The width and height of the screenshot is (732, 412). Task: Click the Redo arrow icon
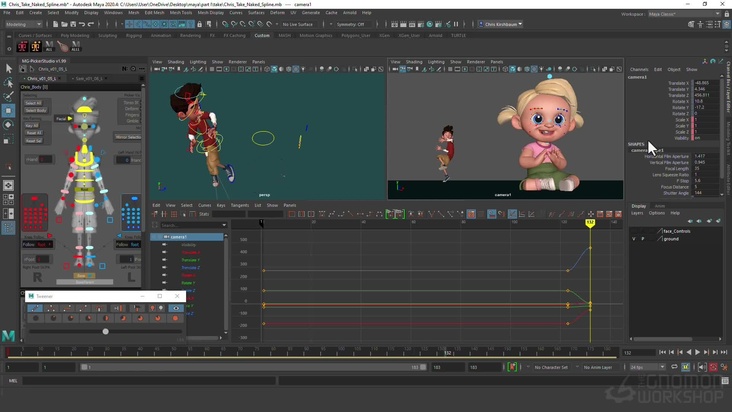(91, 24)
